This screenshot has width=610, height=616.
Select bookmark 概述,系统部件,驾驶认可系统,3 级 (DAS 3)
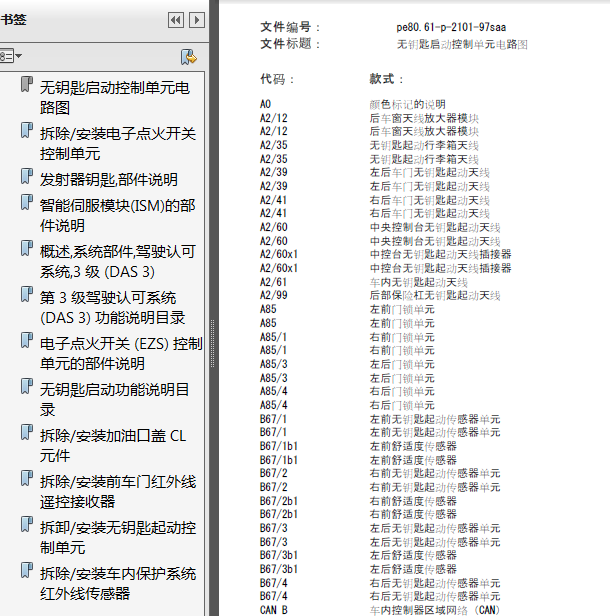tap(118, 261)
